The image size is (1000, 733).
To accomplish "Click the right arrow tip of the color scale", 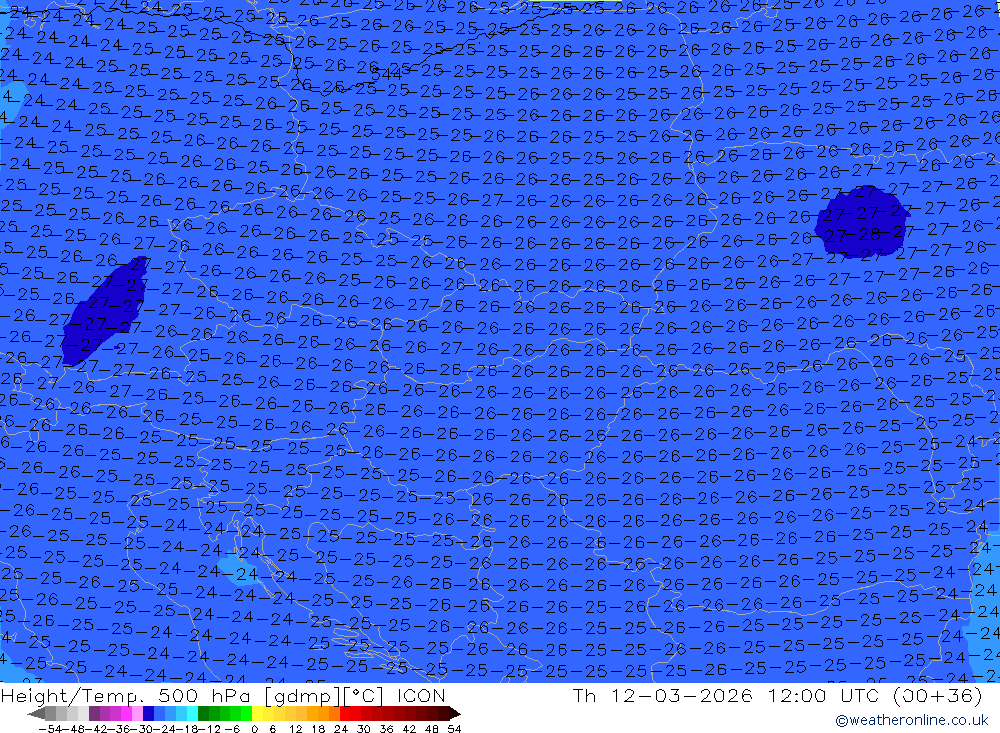I will pos(457,714).
